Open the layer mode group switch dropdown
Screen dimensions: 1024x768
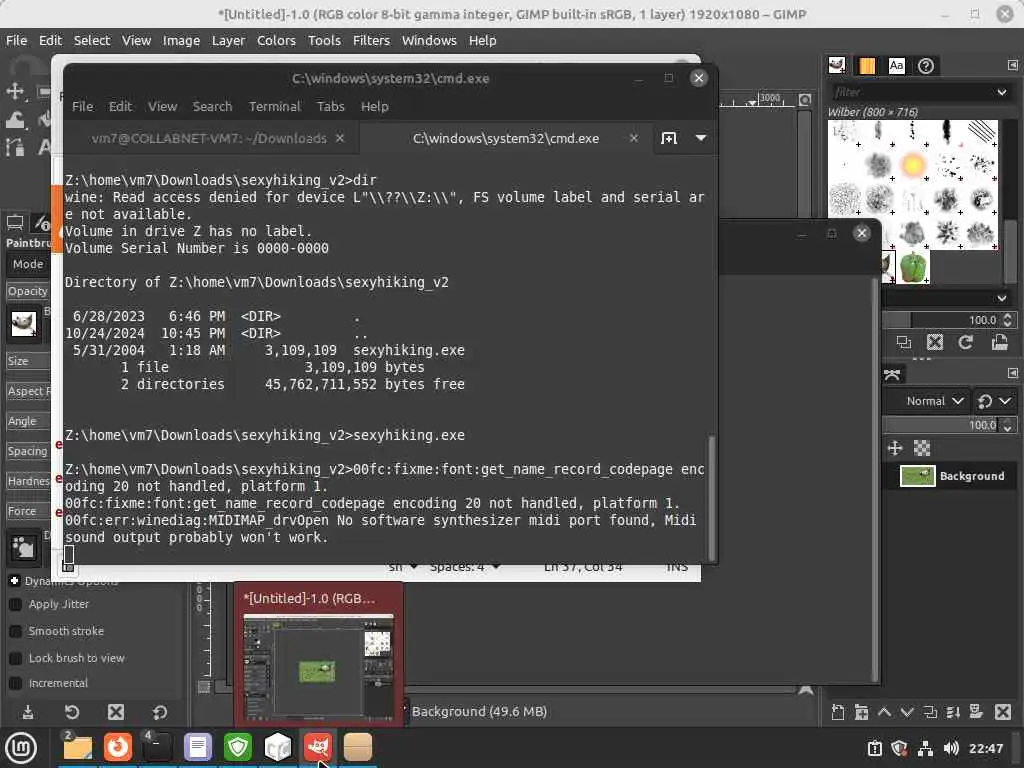(994, 401)
